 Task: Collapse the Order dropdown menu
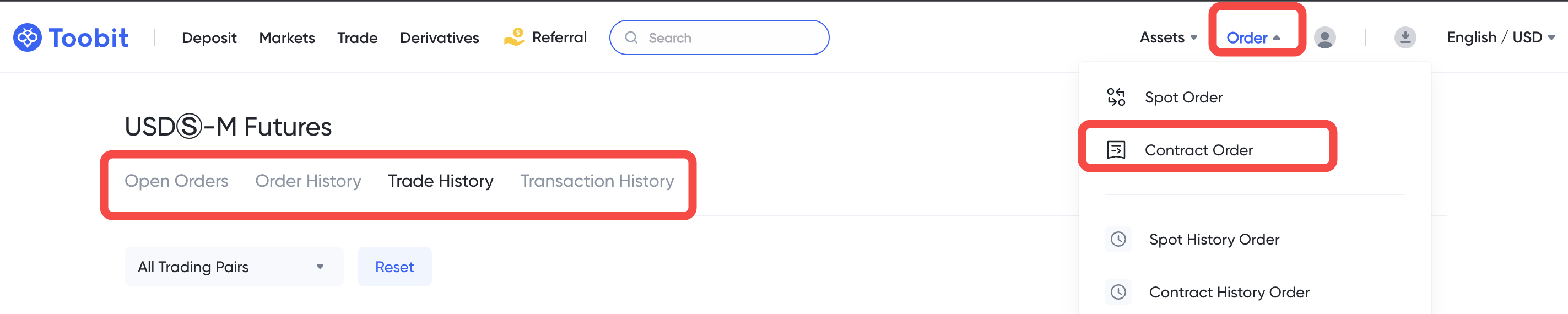tap(1253, 37)
